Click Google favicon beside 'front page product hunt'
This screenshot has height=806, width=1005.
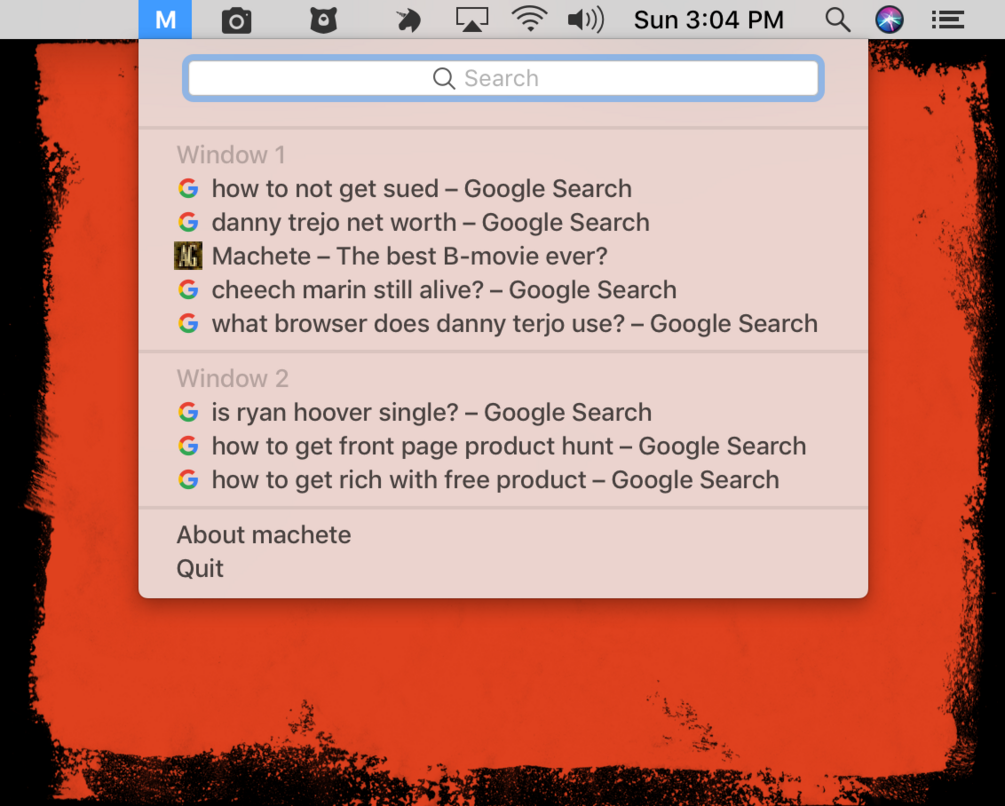click(188, 446)
